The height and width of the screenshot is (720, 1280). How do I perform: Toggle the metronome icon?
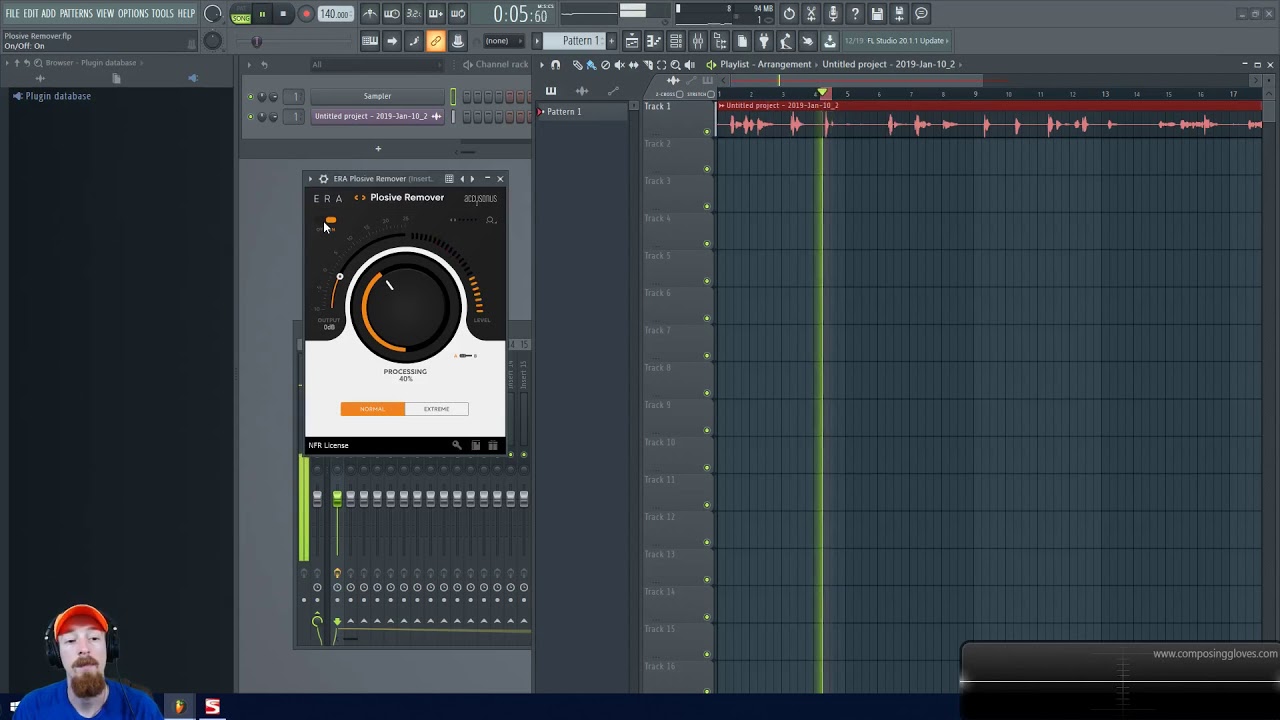click(370, 14)
